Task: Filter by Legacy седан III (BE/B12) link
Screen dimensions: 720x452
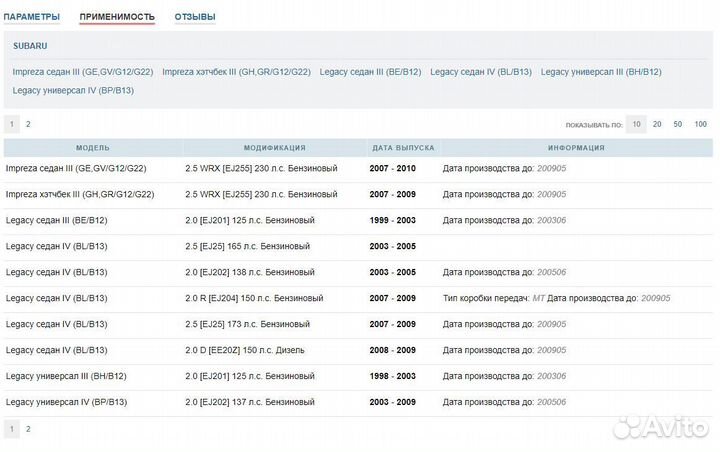Action: click(370, 72)
